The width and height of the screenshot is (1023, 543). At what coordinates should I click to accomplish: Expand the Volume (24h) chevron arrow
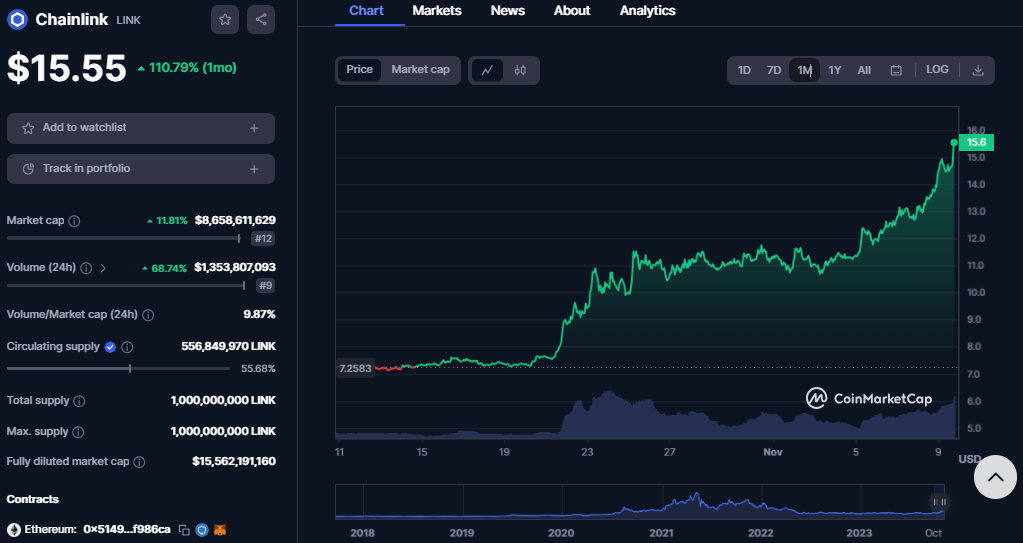pos(103,268)
